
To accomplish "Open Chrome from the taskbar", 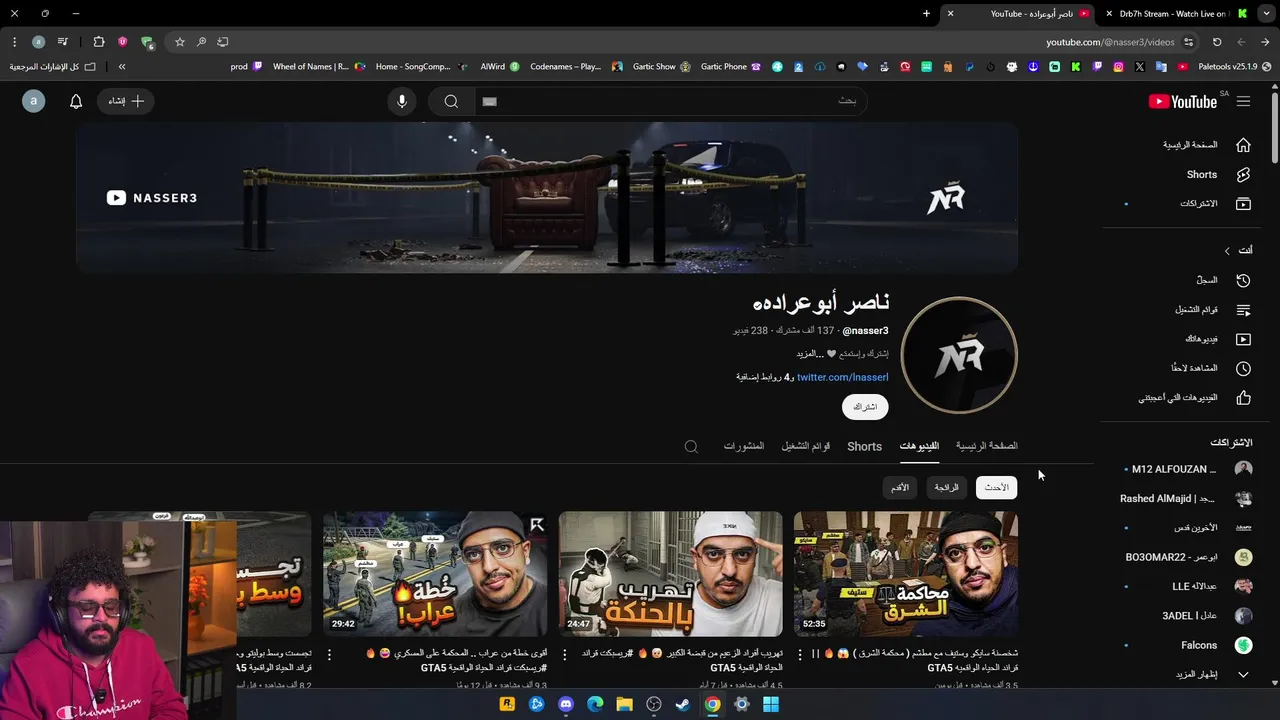I will 712,704.
